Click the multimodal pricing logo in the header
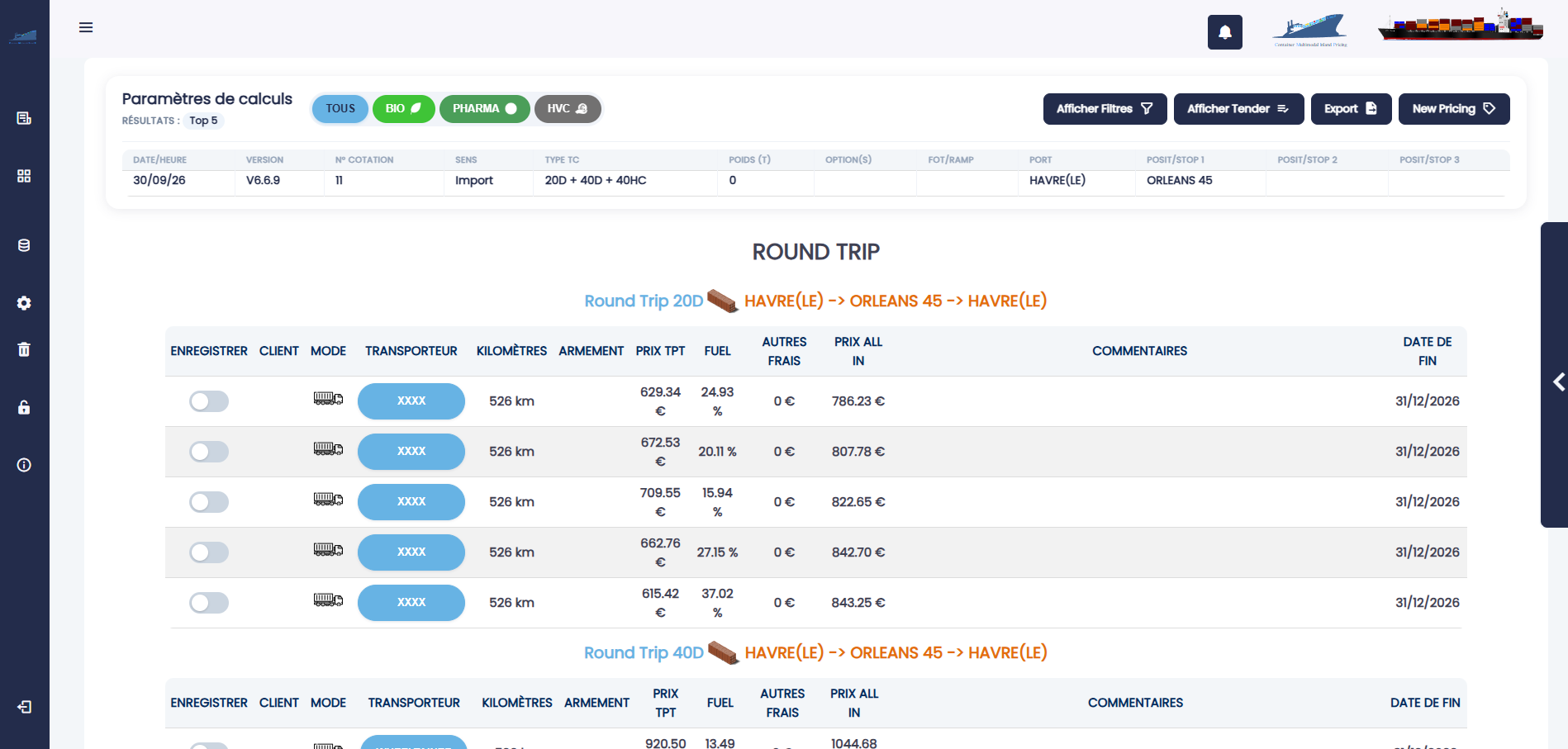This screenshot has width=1568, height=749. tap(1310, 31)
